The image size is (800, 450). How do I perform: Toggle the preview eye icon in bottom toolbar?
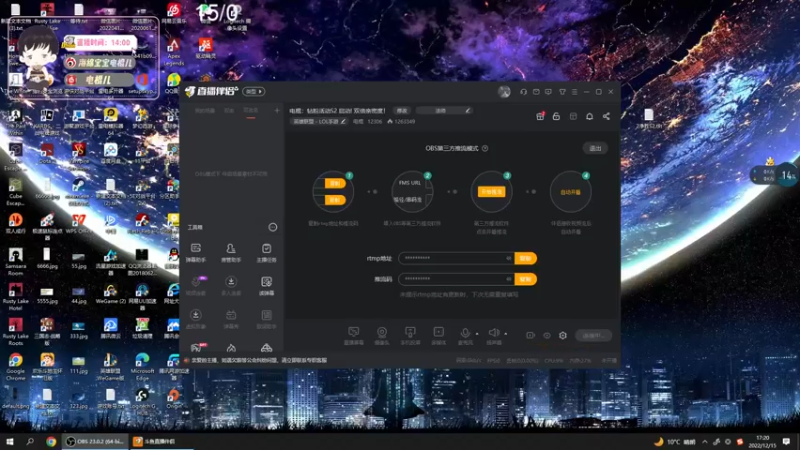coord(547,335)
